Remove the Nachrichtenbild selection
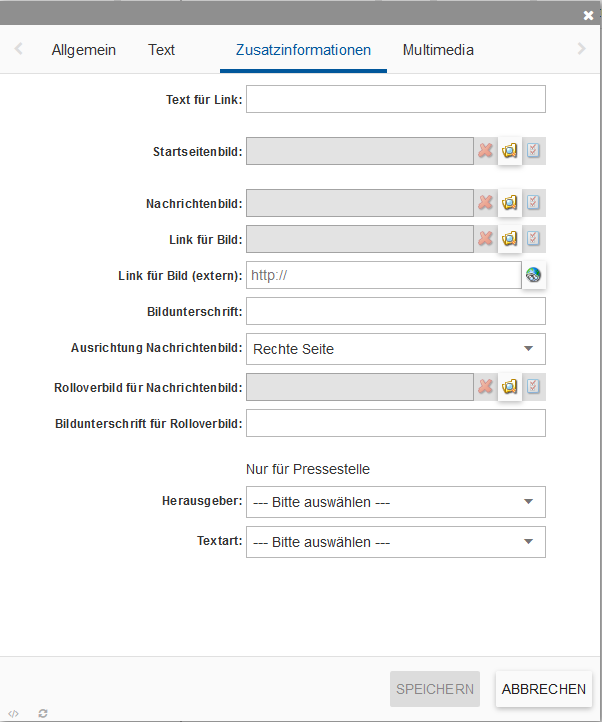Viewport: 602px width, 722px height. point(486,203)
